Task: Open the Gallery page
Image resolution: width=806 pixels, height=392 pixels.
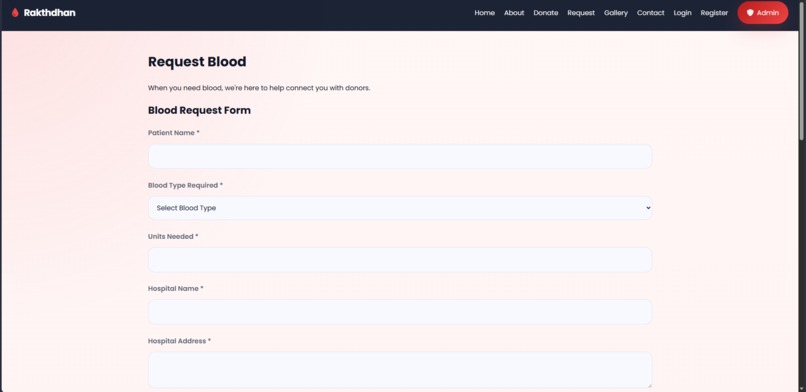Action: [616, 13]
